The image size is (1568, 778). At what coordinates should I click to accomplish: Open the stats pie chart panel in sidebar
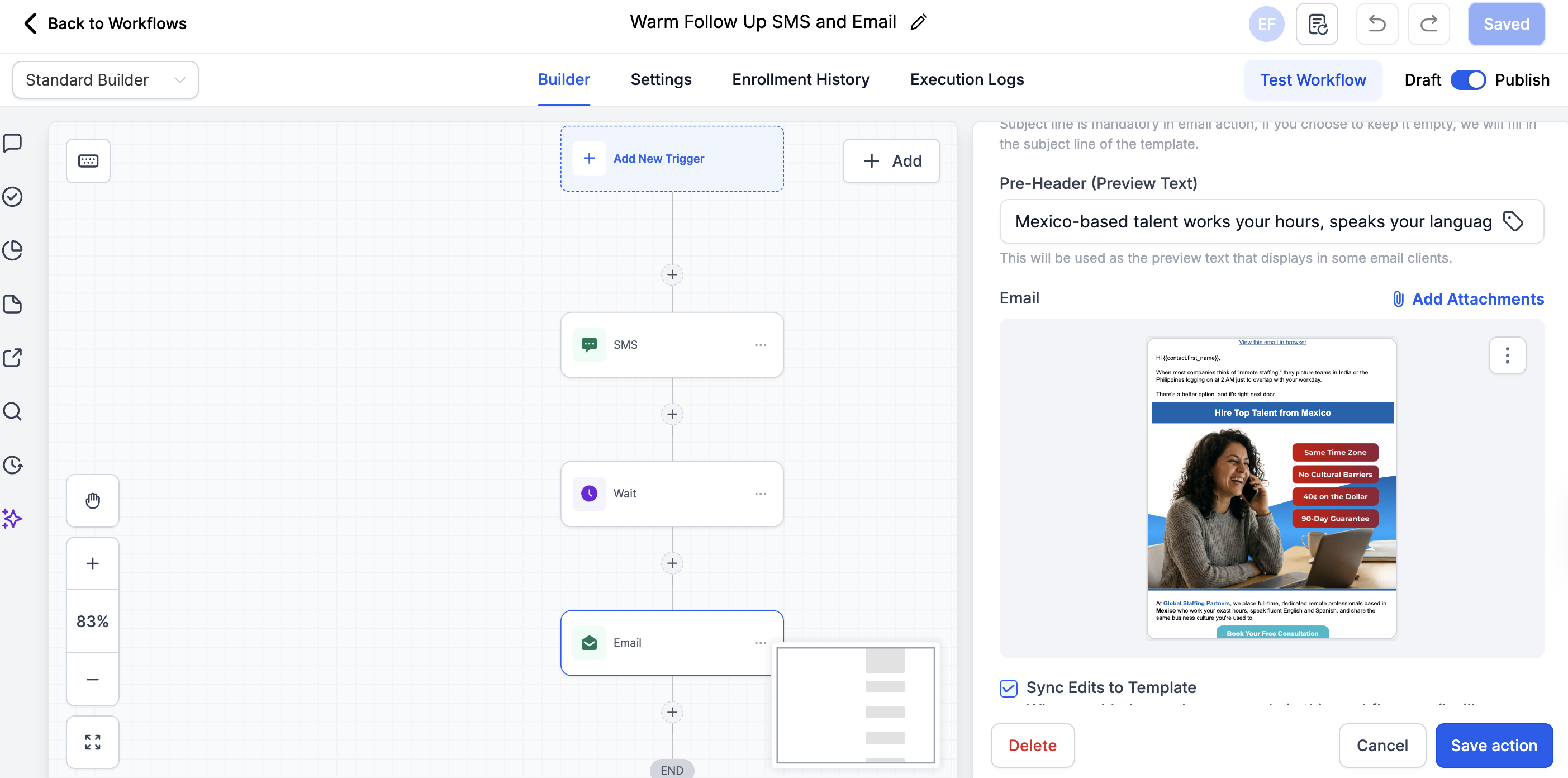[13, 250]
